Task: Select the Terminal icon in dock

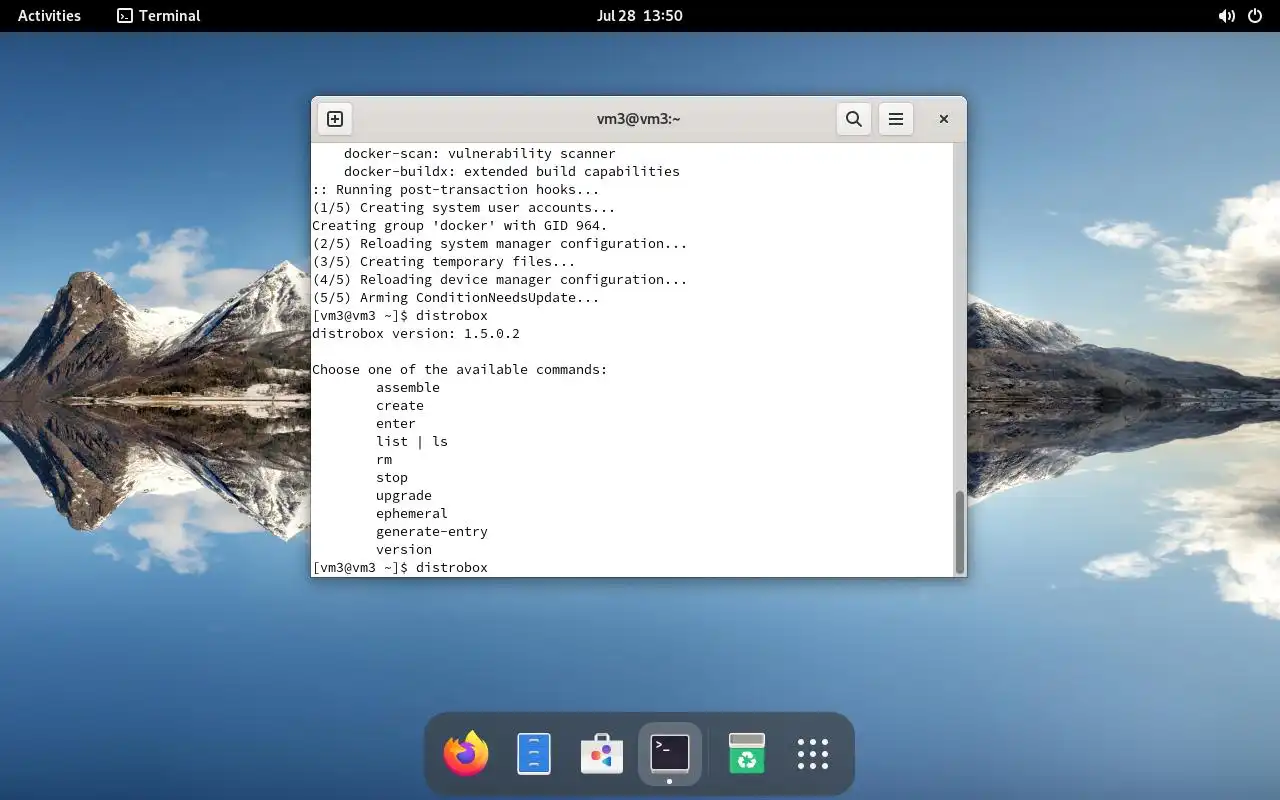Action: pyautogui.click(x=670, y=754)
